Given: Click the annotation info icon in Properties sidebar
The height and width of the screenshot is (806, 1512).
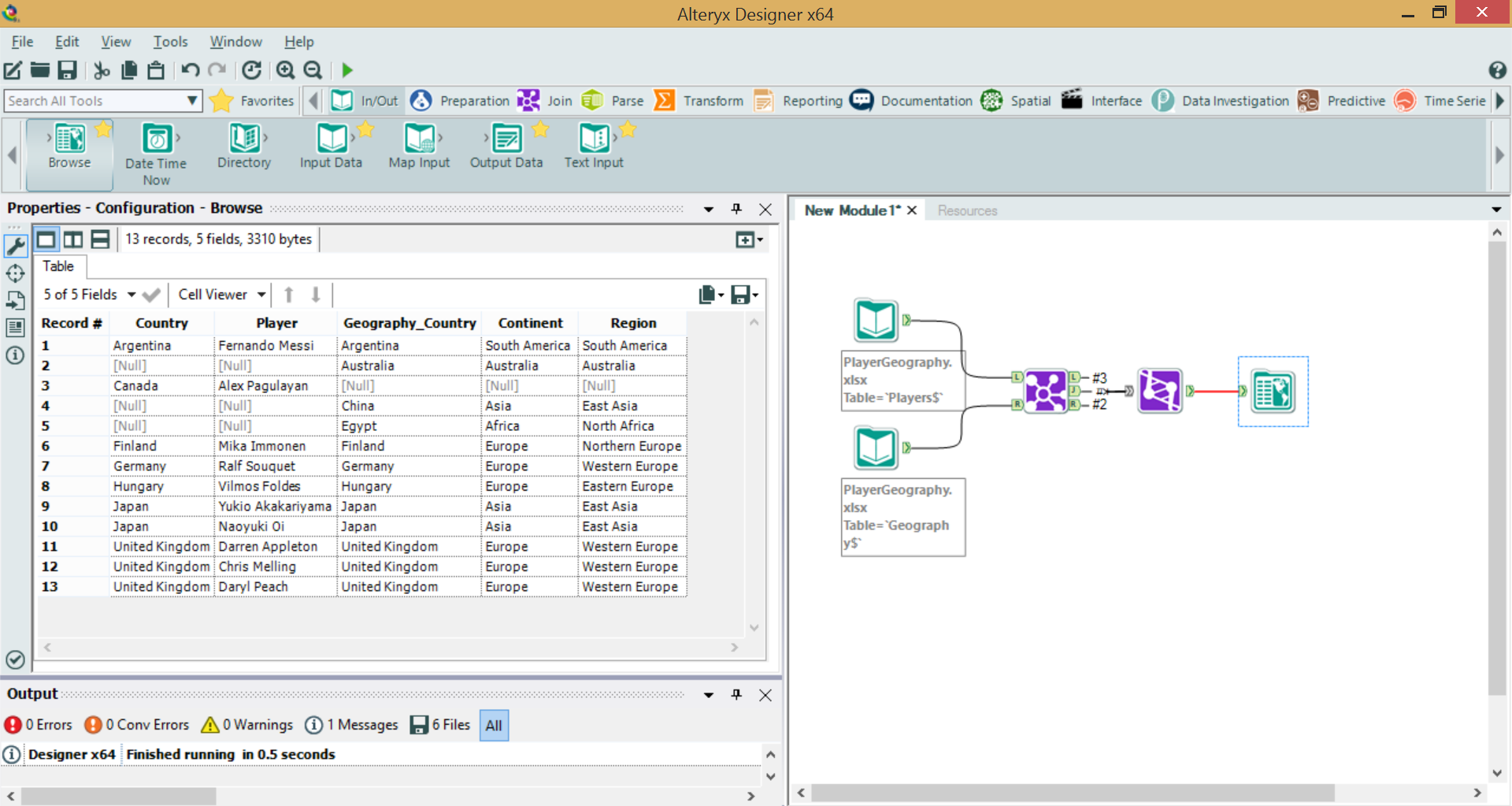Looking at the screenshot, I should pos(15,355).
